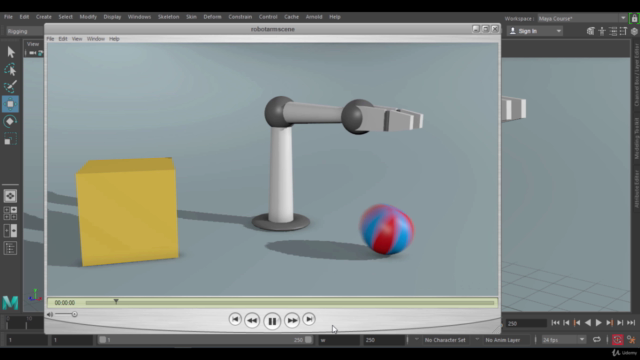The height and width of the screenshot is (360, 640).
Task: Play forwards in Maya timeline
Action: [x=599, y=323]
